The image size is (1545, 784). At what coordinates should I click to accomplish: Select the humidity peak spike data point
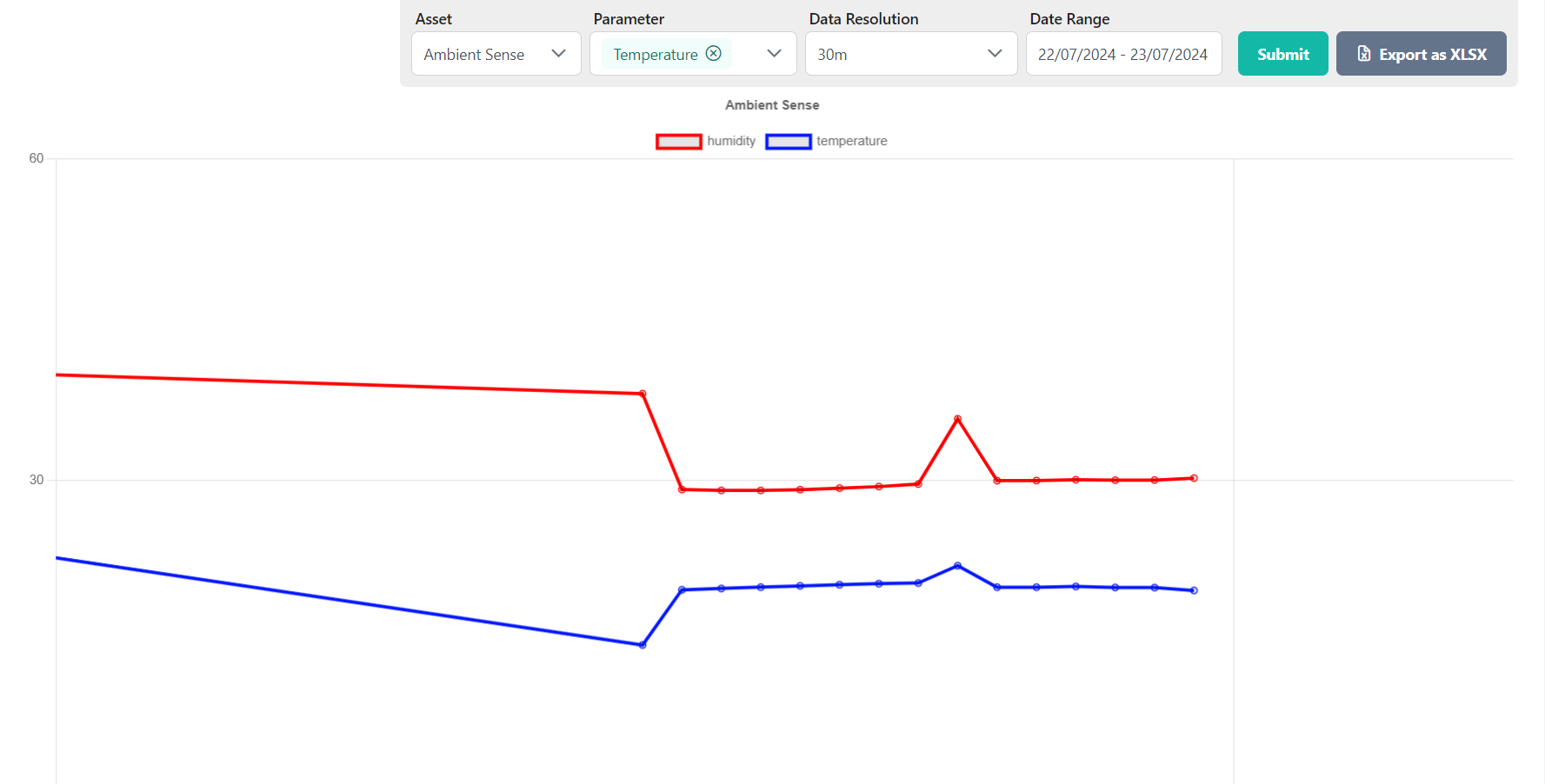pos(957,419)
